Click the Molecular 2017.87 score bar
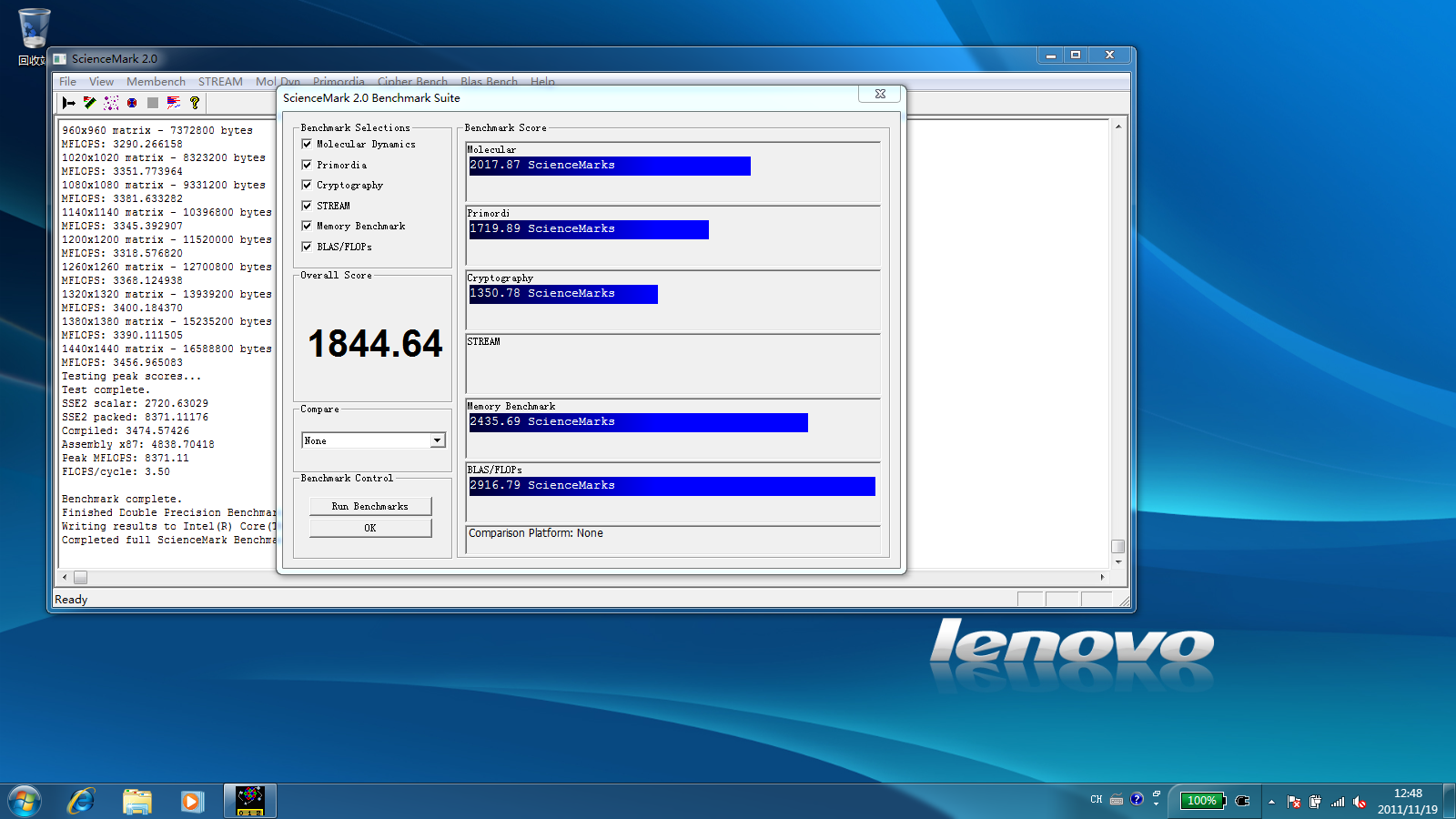This screenshot has height=819, width=1456. click(x=610, y=166)
